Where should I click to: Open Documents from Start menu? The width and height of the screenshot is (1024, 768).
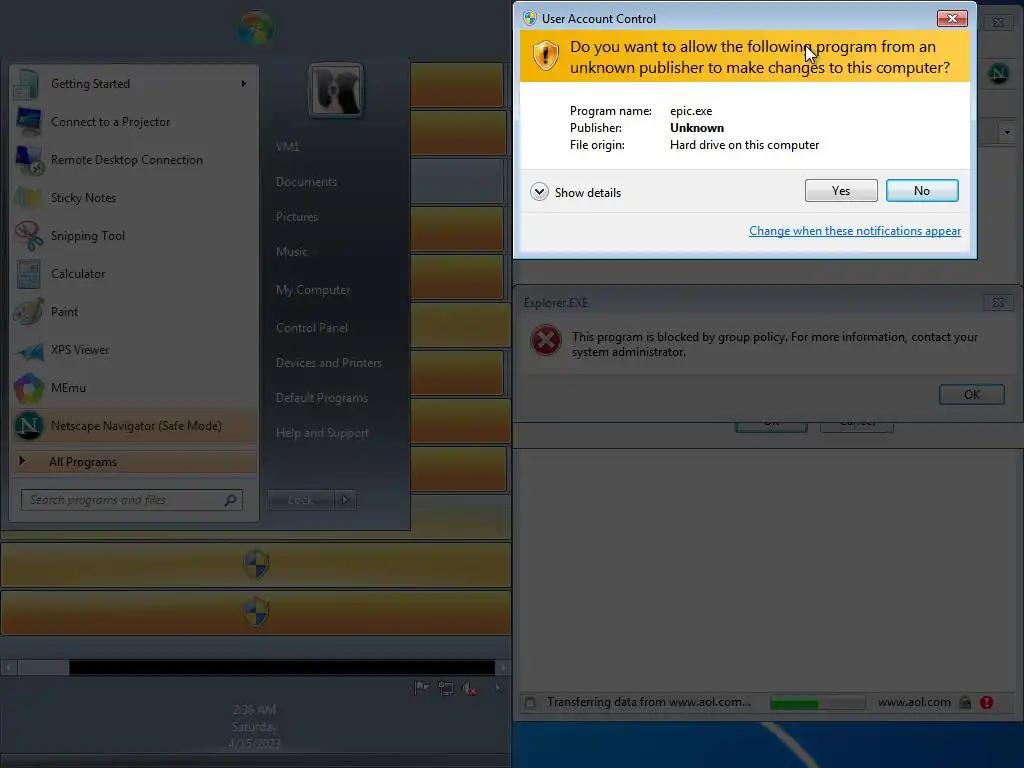pos(306,182)
